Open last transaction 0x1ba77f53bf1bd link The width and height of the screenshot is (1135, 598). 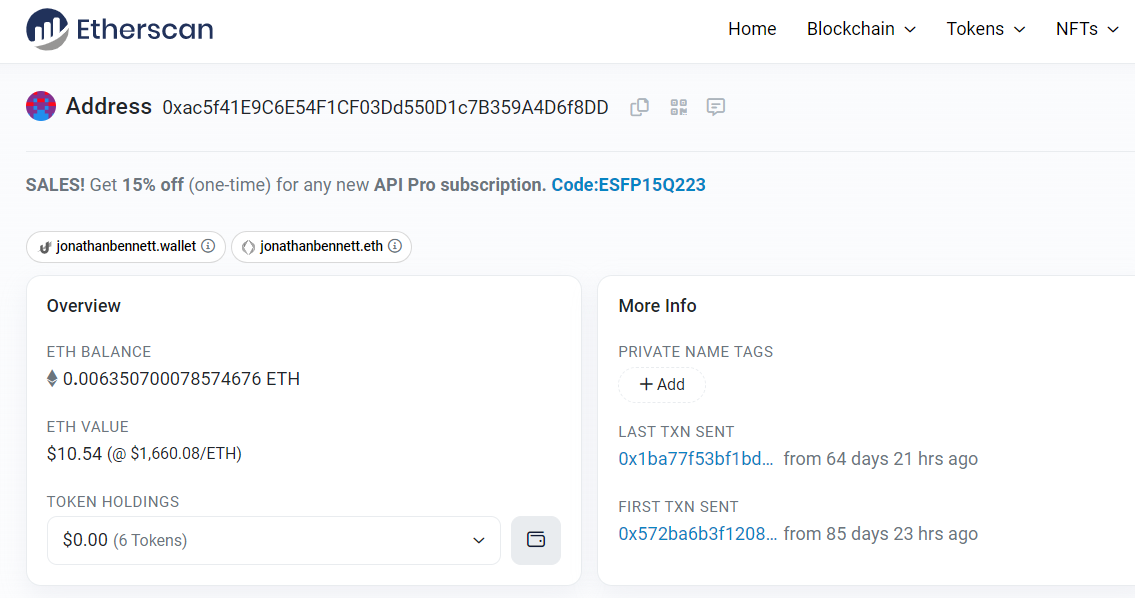696,459
